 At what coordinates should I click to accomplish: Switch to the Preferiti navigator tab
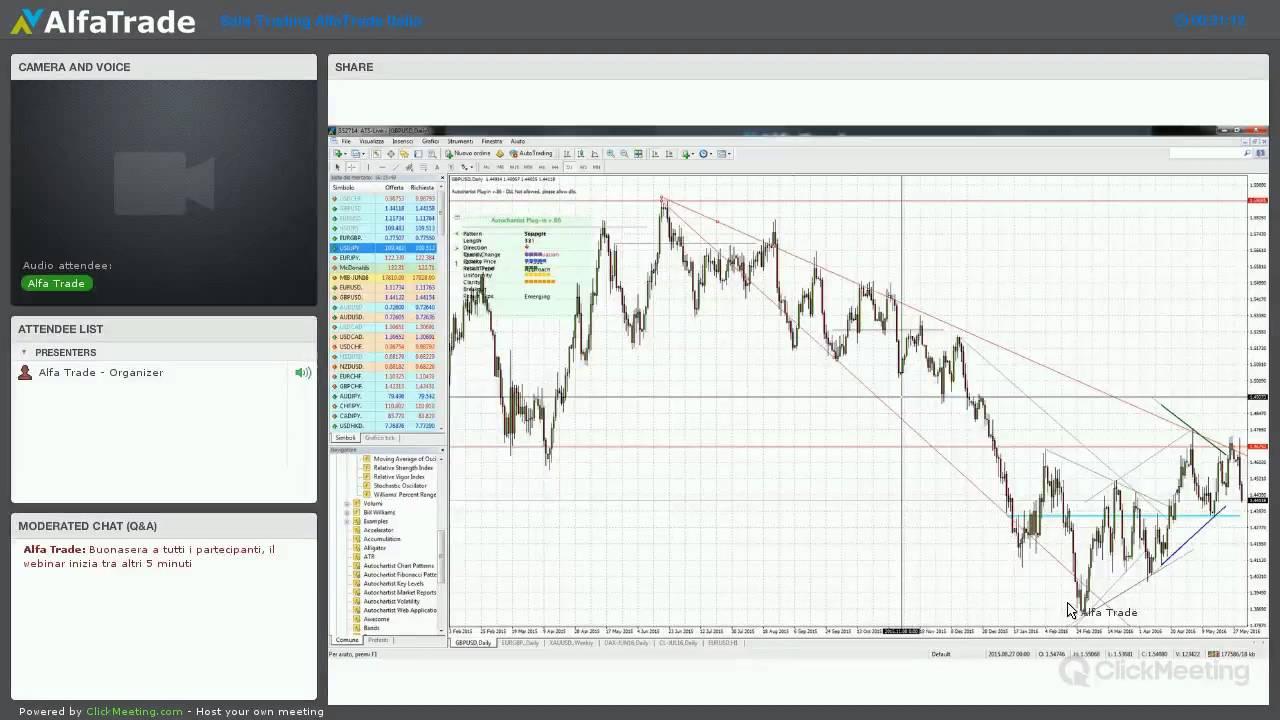click(x=378, y=640)
